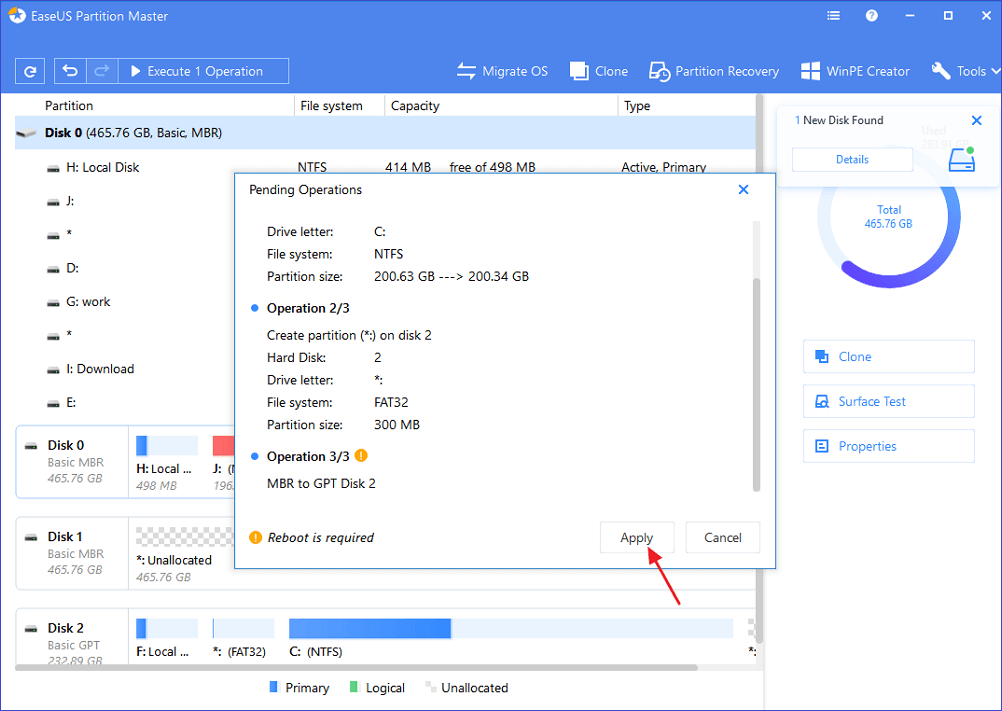Execute 1 Operation

[x=203, y=72]
